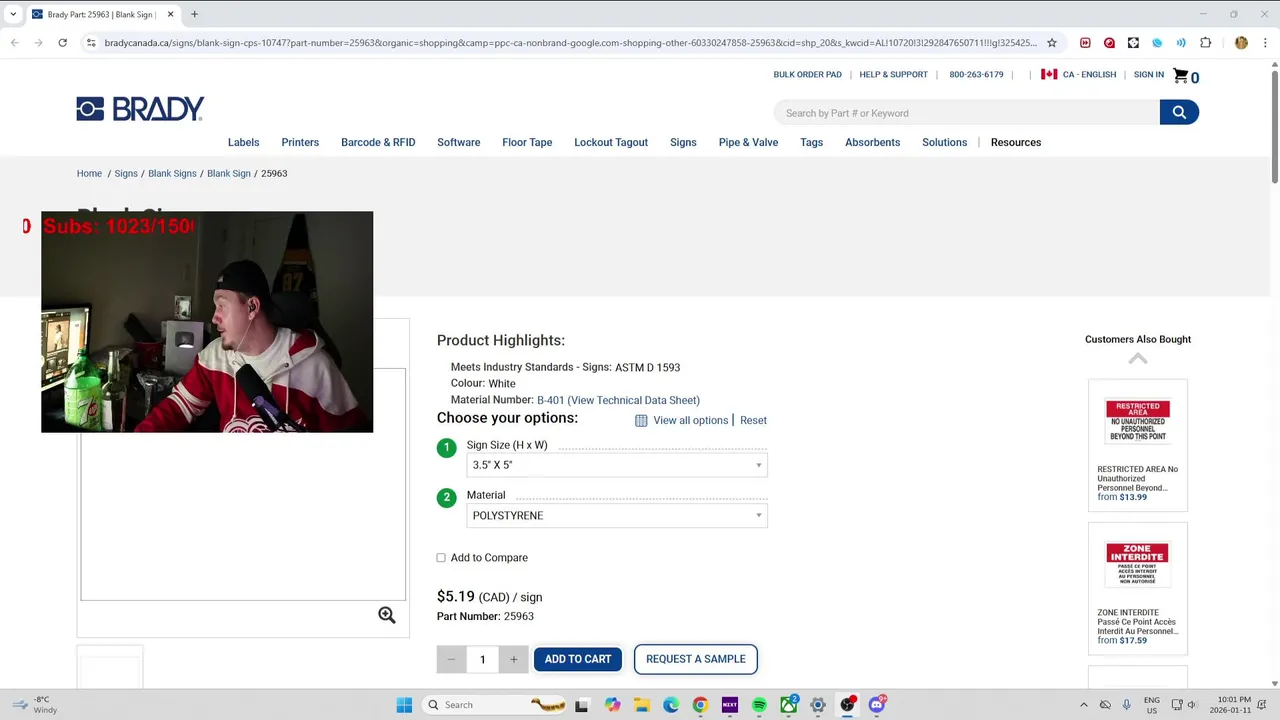Open Discord from the taskbar

(877, 705)
